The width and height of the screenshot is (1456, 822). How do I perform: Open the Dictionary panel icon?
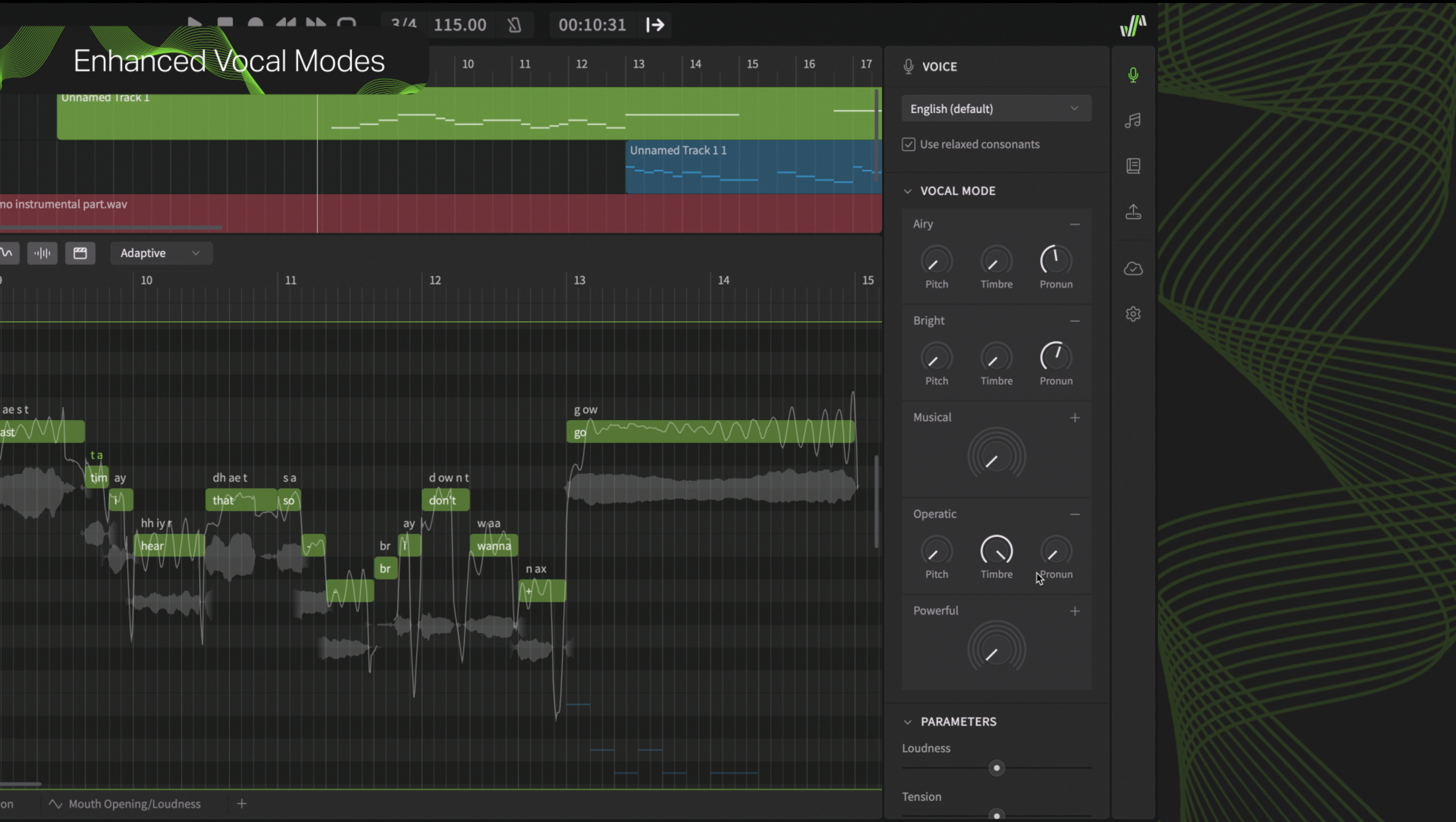(1132, 166)
